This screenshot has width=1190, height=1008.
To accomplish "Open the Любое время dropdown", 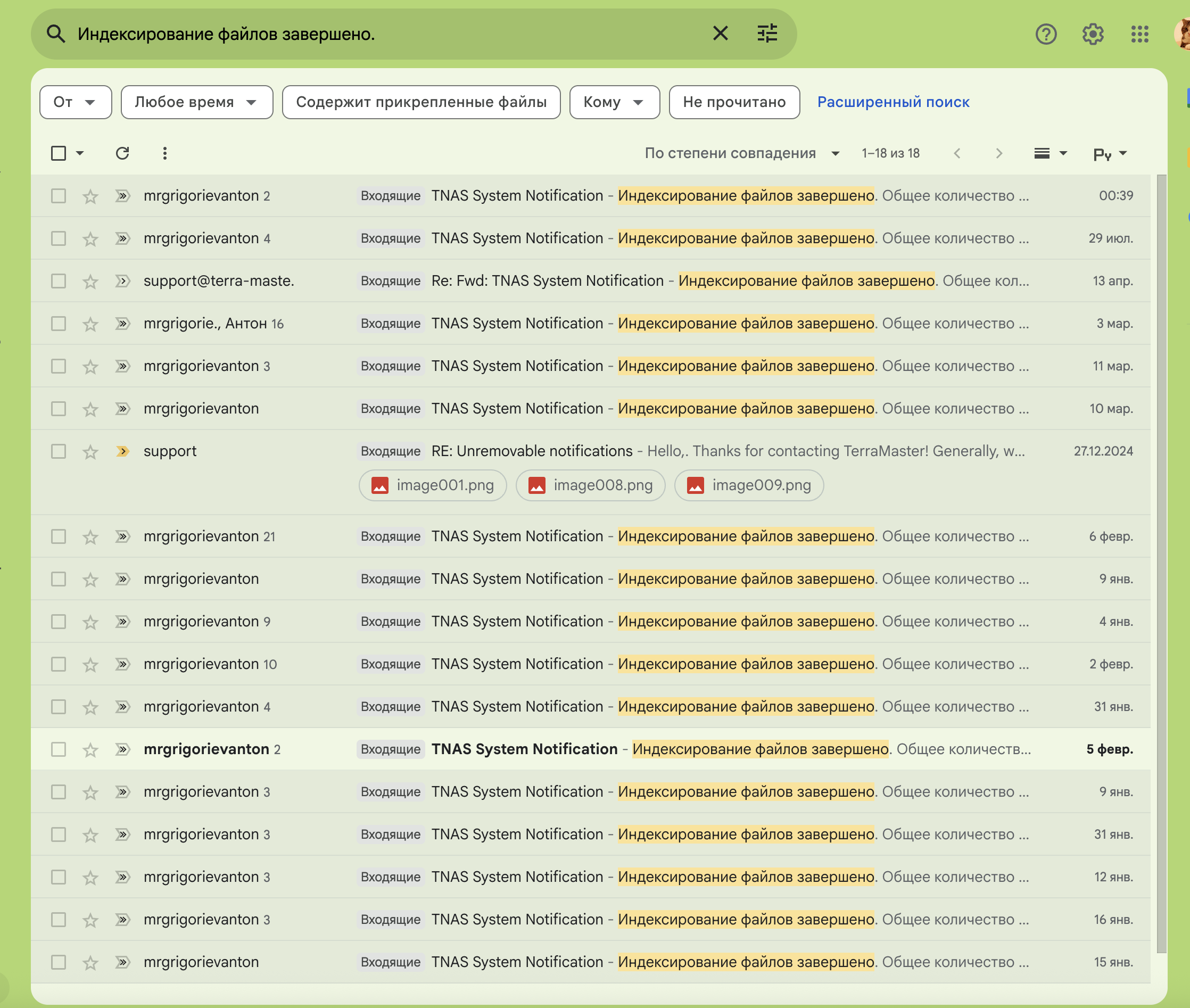I will coord(196,102).
